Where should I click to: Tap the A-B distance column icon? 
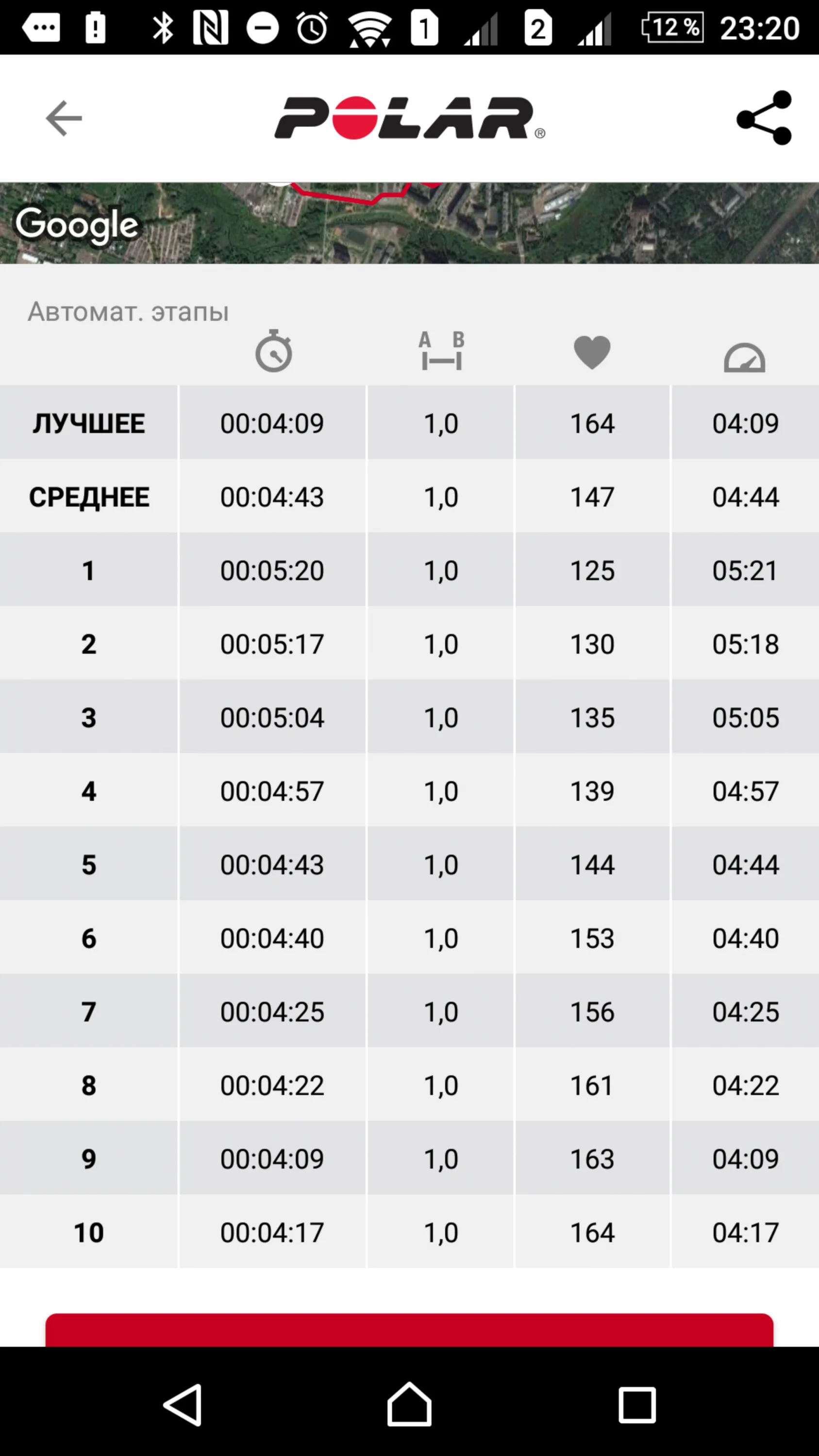(x=441, y=351)
